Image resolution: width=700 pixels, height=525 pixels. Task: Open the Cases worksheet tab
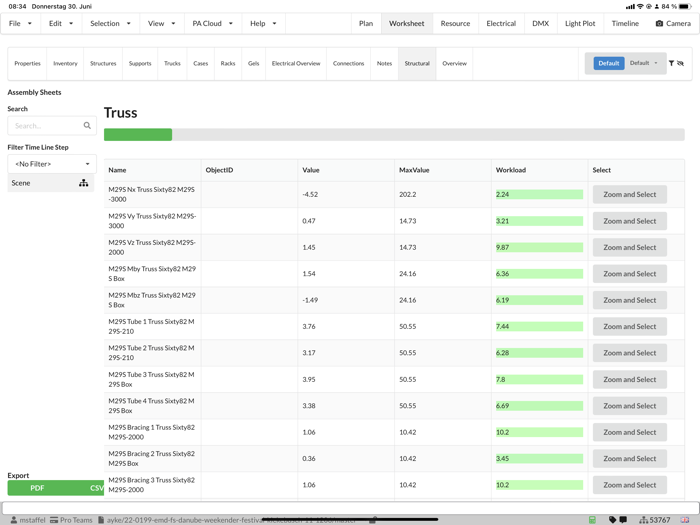(200, 63)
